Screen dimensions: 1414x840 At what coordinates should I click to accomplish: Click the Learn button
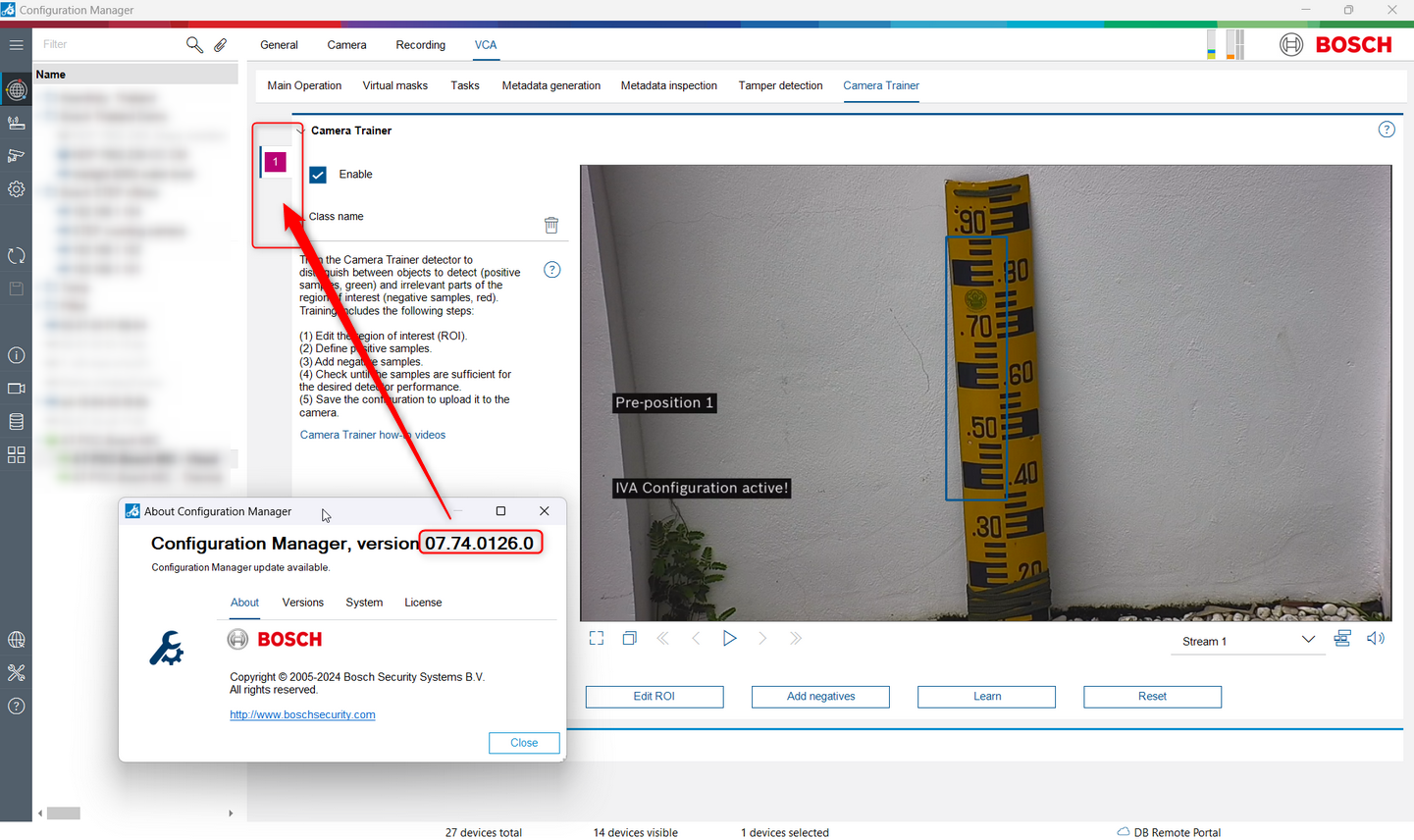pos(986,697)
